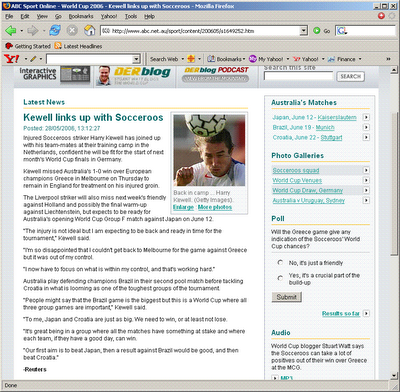Click the My Yahoo! purple icon
This screenshot has width=400, height=392.
click(x=253, y=59)
